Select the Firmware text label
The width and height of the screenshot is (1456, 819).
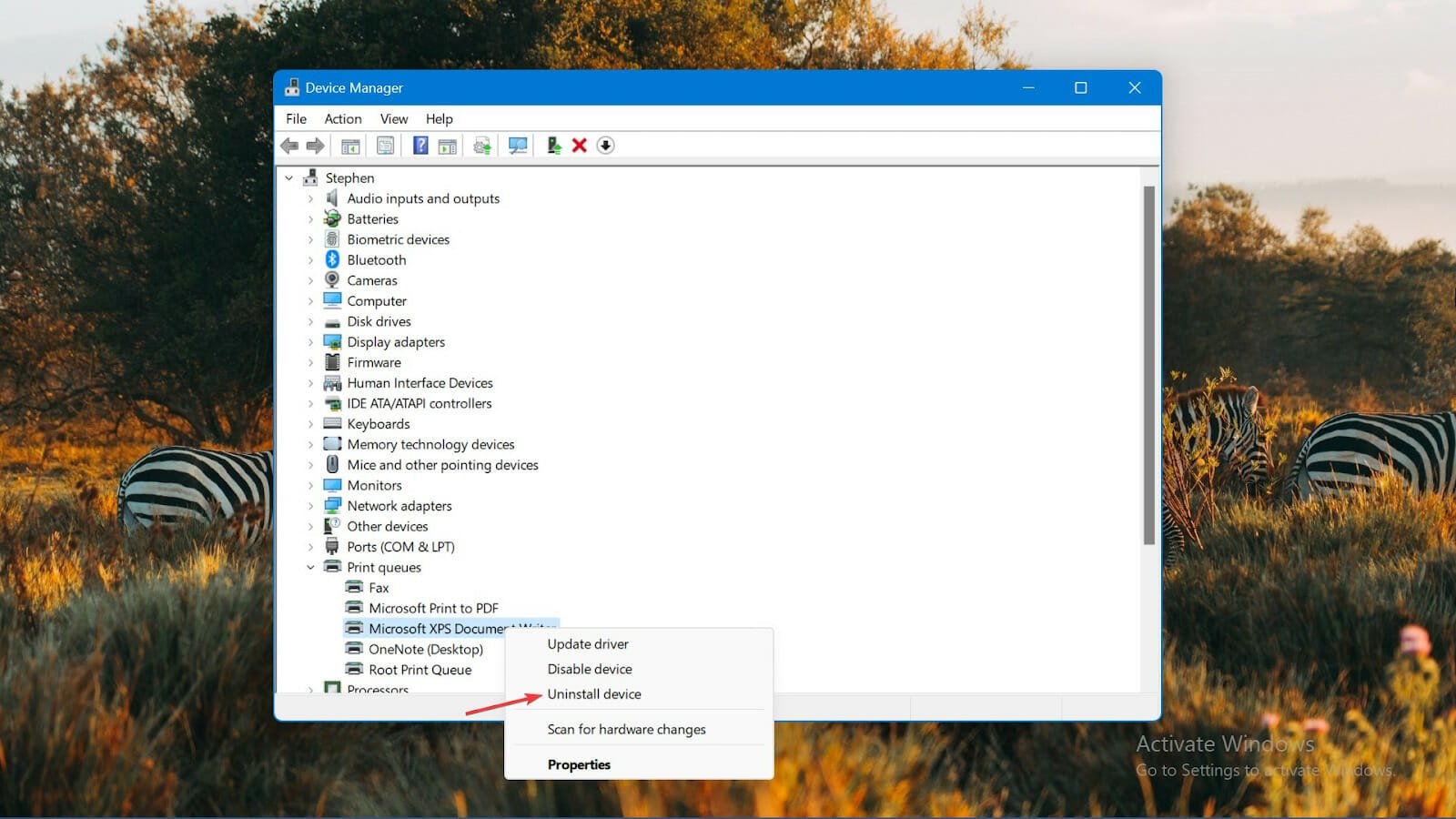(x=374, y=362)
